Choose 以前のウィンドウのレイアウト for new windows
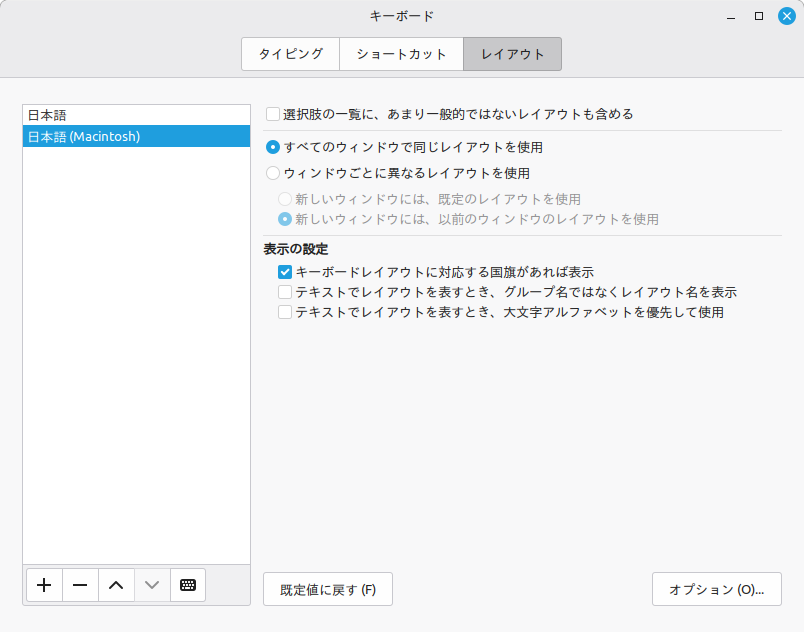This screenshot has height=632, width=804. pos(284,221)
